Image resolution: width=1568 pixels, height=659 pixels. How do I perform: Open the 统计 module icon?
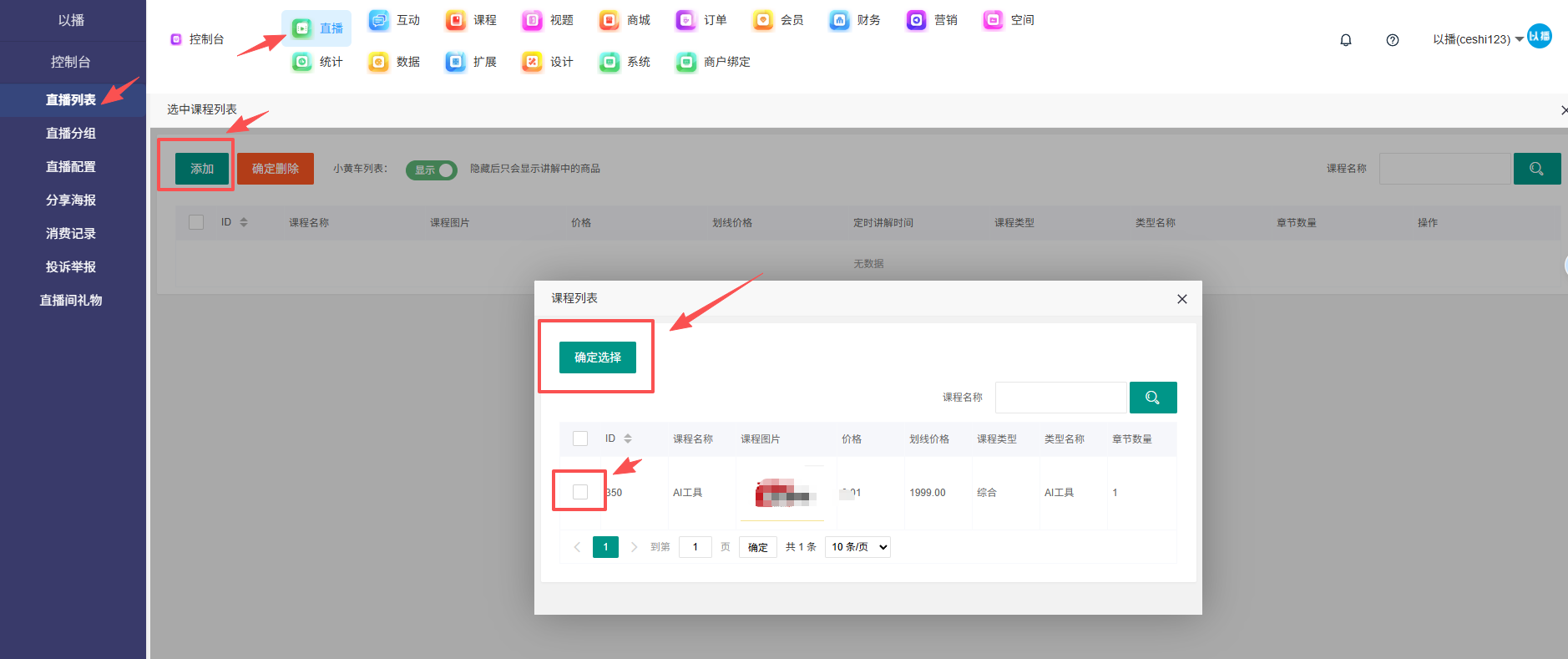click(x=303, y=62)
